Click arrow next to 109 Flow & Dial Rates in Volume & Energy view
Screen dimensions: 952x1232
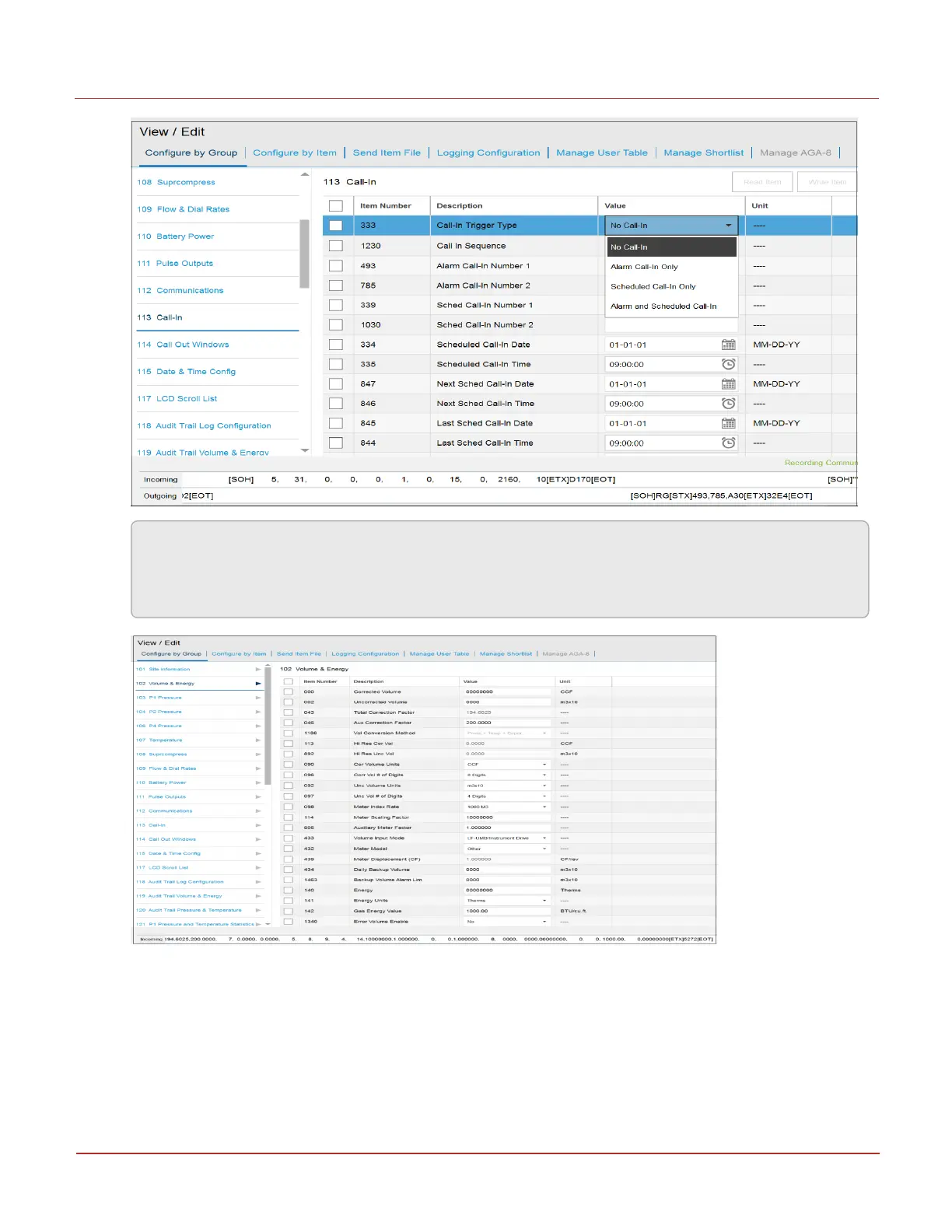[x=258, y=768]
